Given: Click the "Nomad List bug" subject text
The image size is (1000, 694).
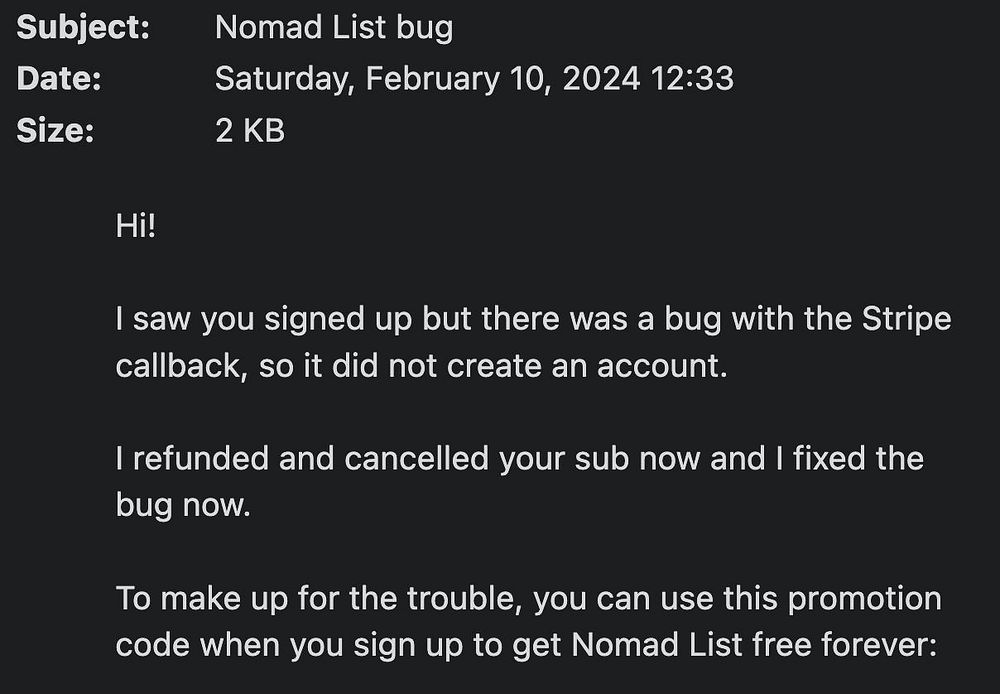Looking at the screenshot, I should (333, 28).
